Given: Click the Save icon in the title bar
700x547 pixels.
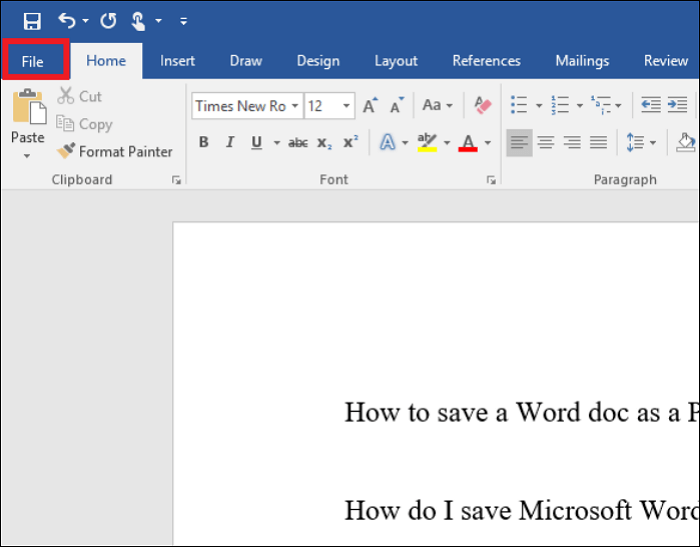Looking at the screenshot, I should 31,20.
